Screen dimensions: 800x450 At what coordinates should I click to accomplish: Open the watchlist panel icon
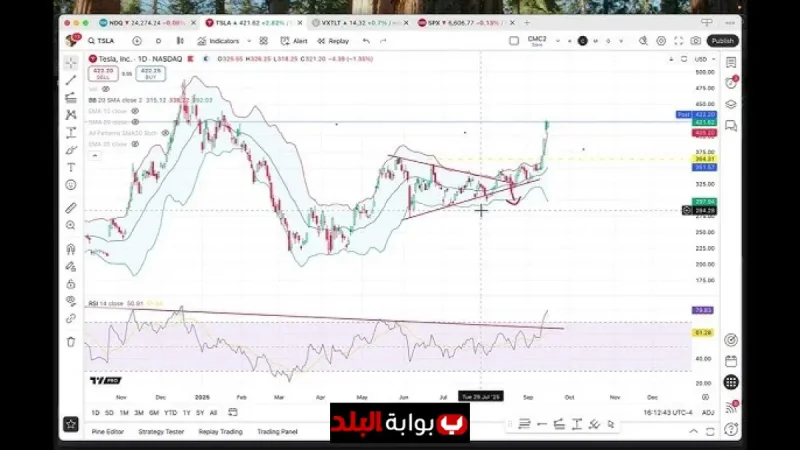[x=731, y=62]
